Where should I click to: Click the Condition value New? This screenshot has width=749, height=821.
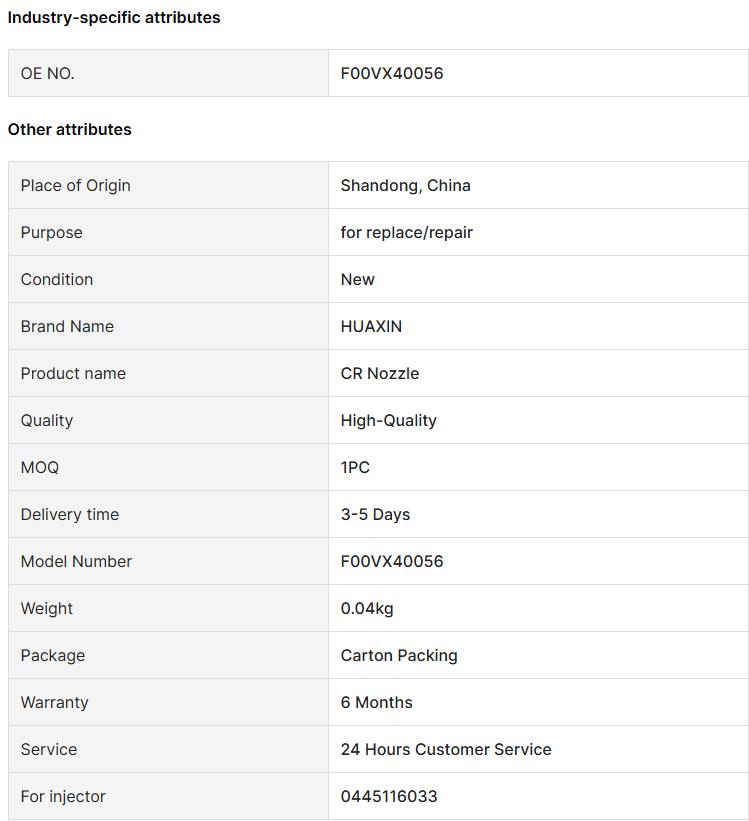(357, 280)
